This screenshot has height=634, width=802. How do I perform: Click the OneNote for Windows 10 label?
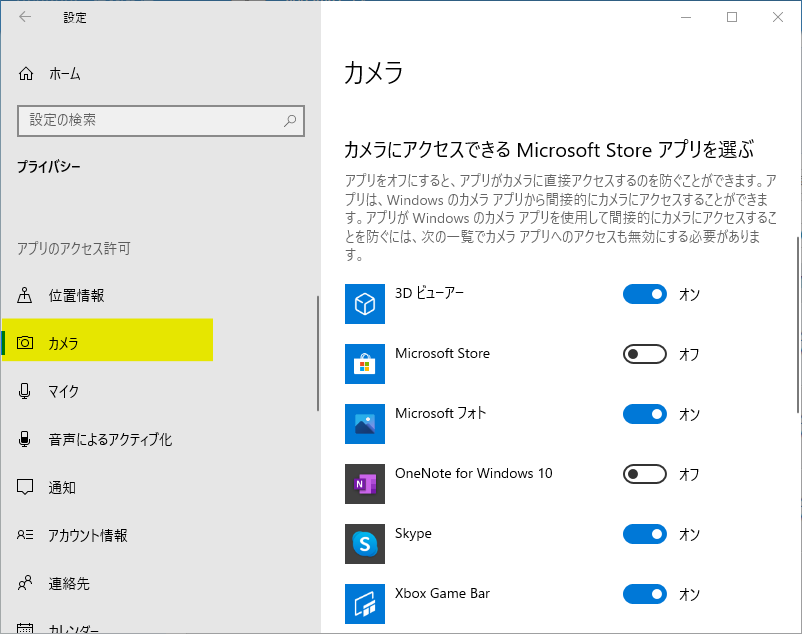(x=474, y=473)
